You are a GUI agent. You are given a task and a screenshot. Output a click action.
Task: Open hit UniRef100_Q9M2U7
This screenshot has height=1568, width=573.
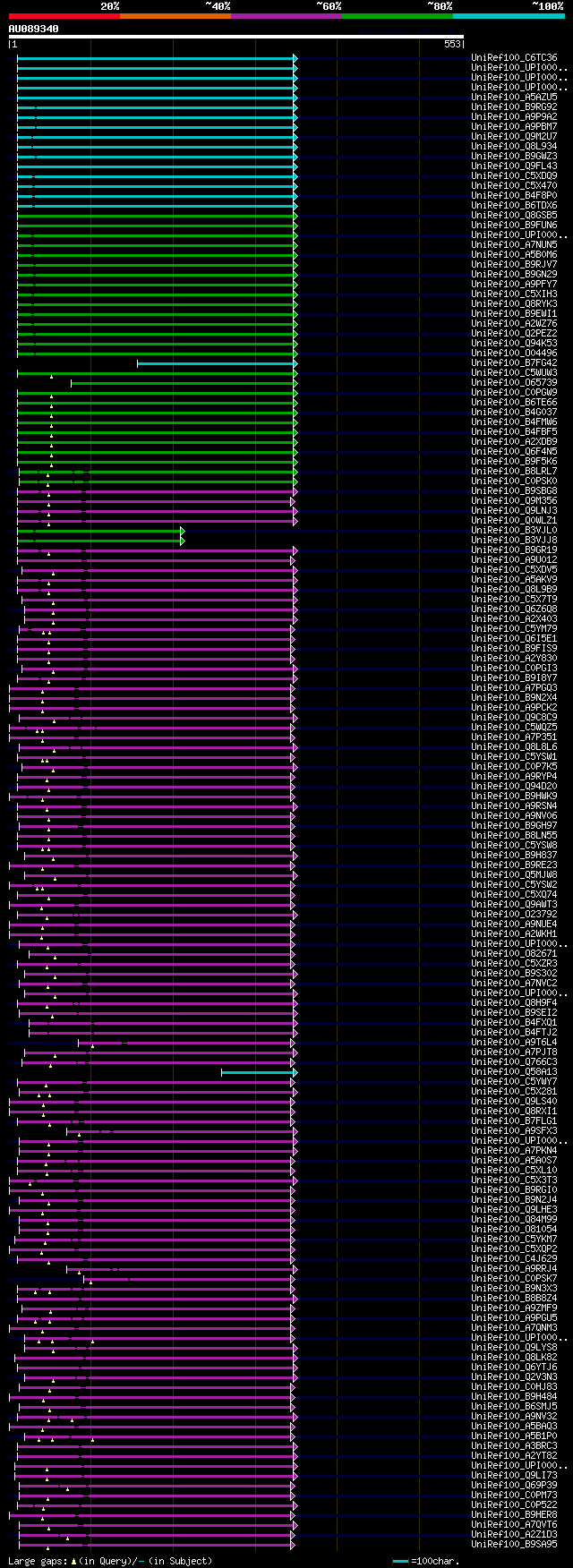514,137
